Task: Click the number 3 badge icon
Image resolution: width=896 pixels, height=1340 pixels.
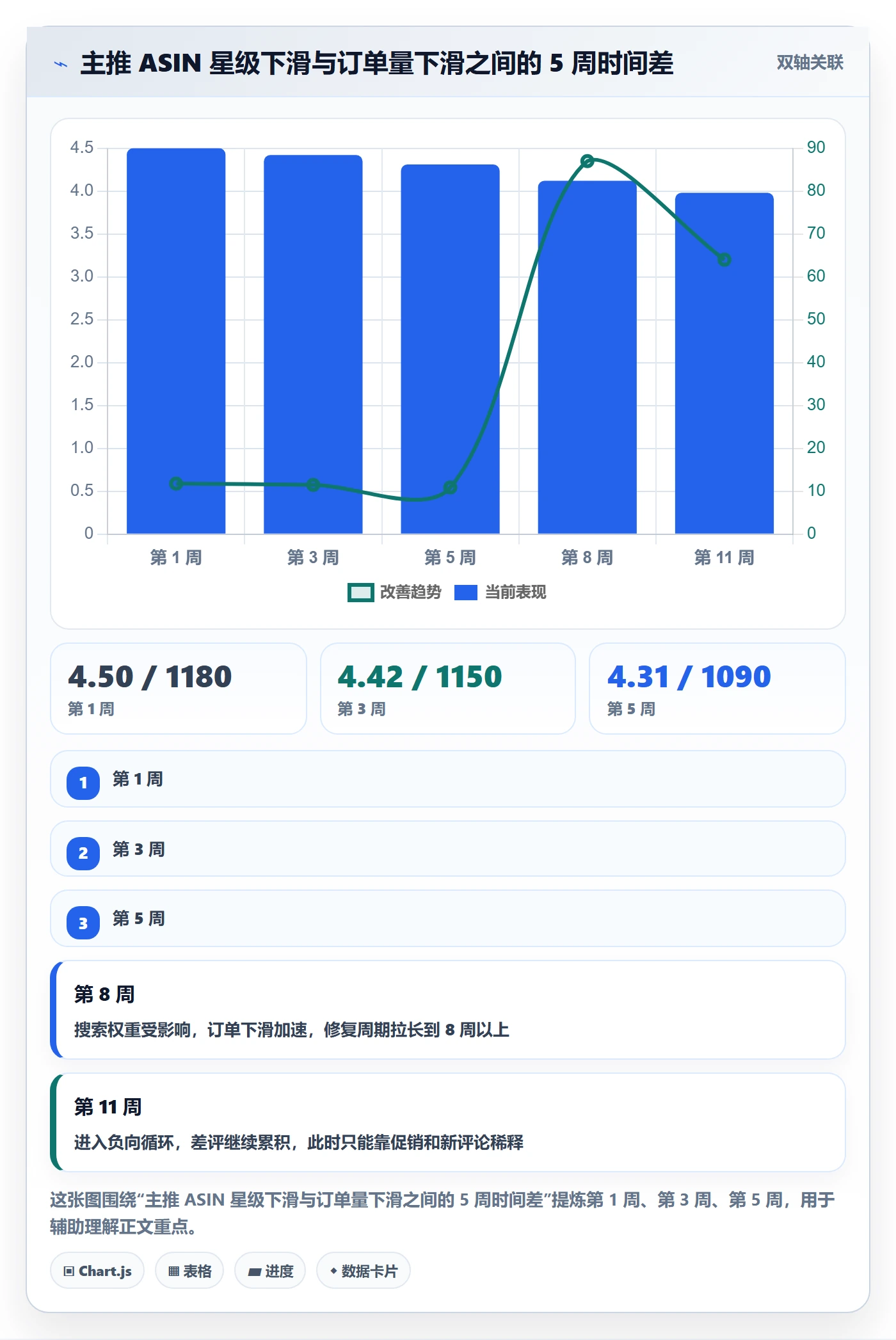Action: click(83, 923)
